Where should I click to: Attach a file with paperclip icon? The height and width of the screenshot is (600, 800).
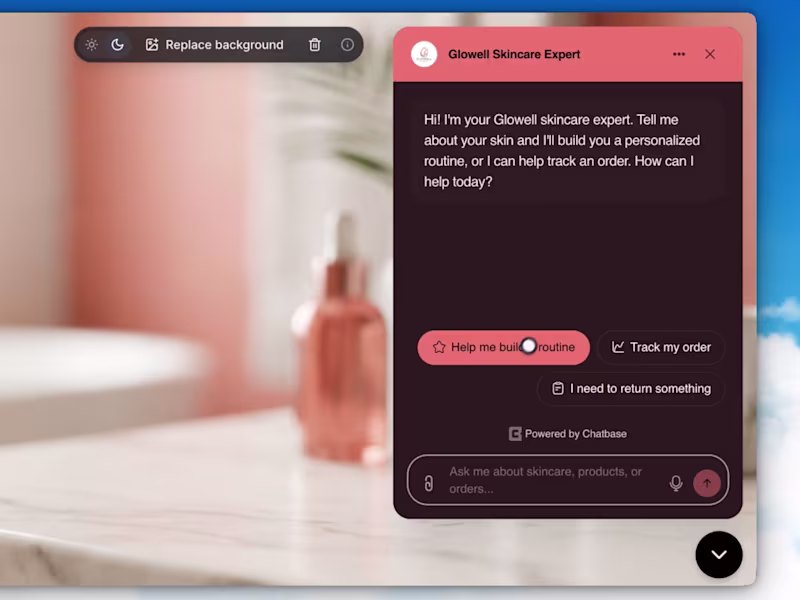coord(429,483)
